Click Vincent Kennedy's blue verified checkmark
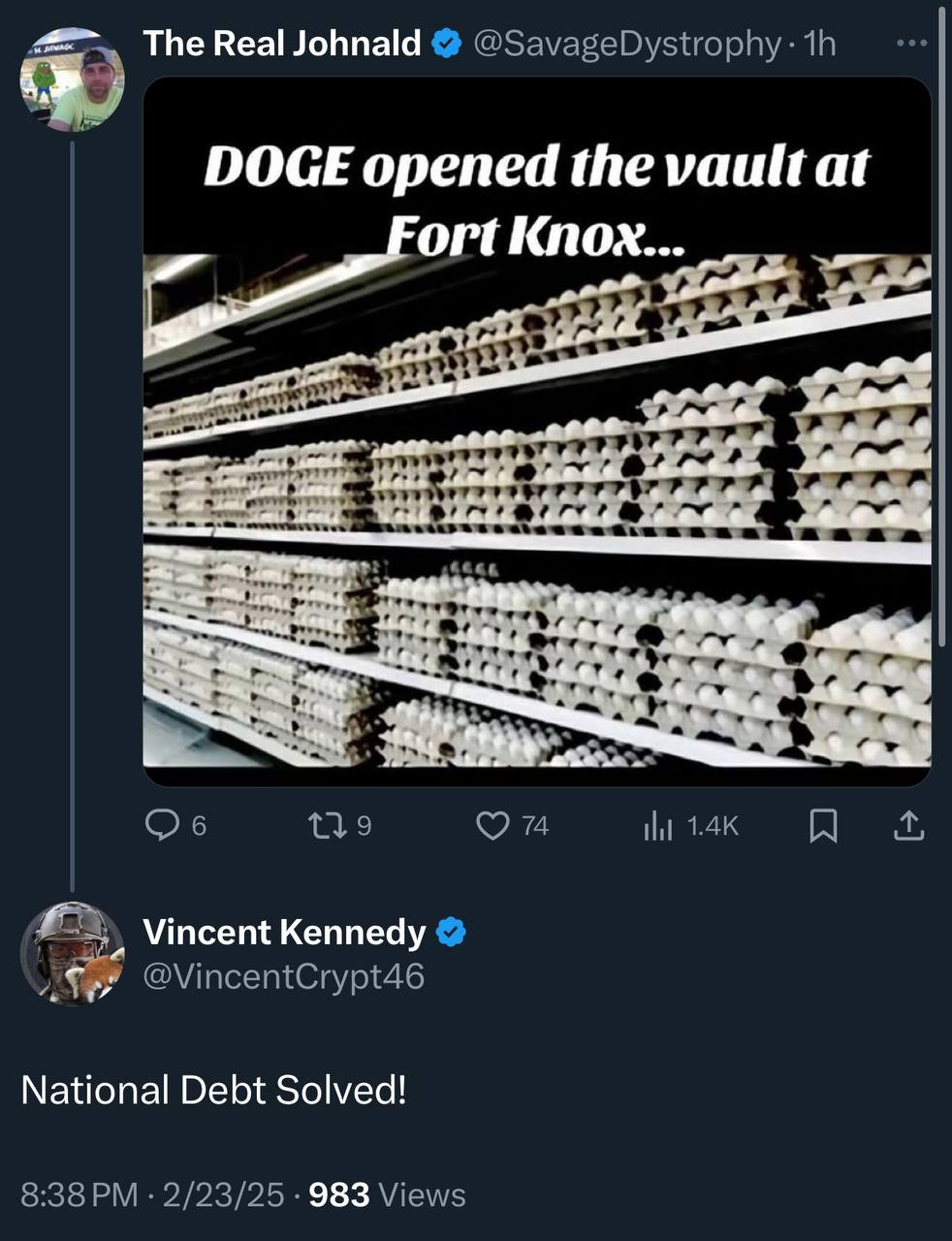This screenshot has width=952, height=1241. click(x=451, y=933)
